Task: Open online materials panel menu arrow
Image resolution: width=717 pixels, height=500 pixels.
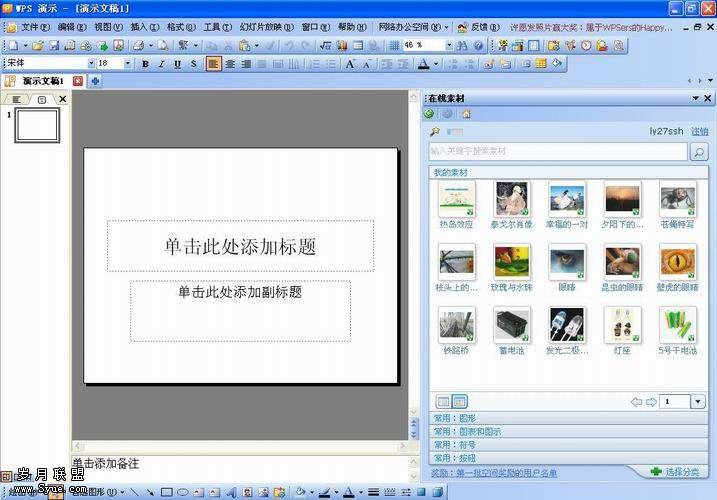Action: [696, 98]
